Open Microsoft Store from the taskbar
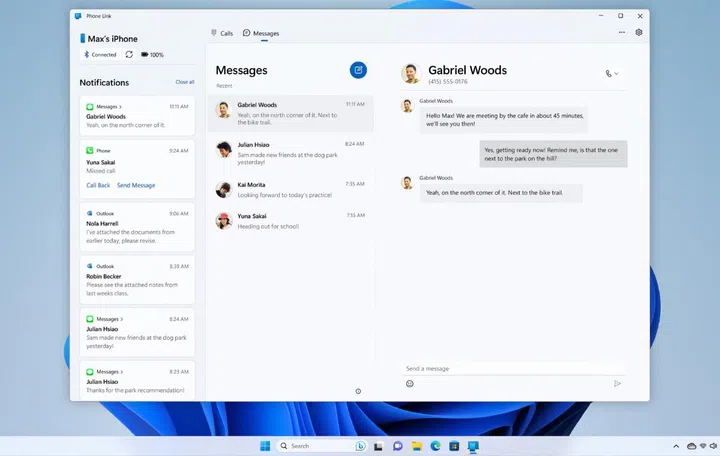Screen dimensions: 720x456 (x=454, y=446)
